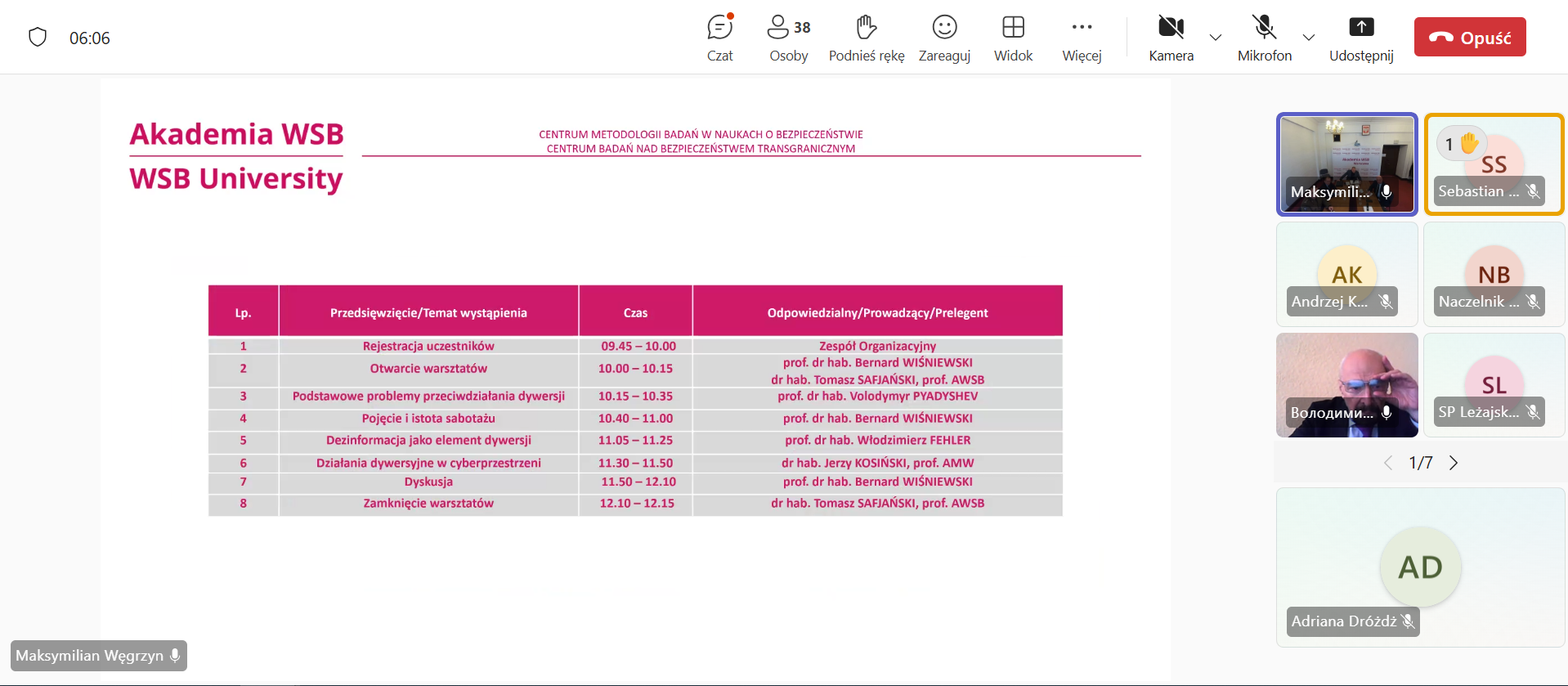Share screen with Udostępnij
This screenshot has height=686, width=1568.
(x=1360, y=38)
